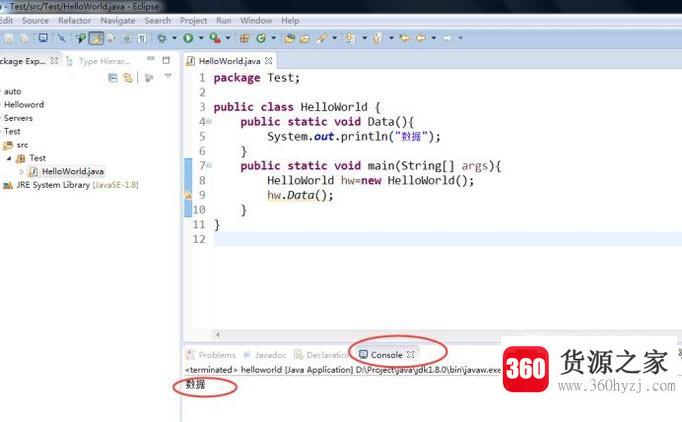
Task: Click the console output text 数据
Action: (195, 384)
